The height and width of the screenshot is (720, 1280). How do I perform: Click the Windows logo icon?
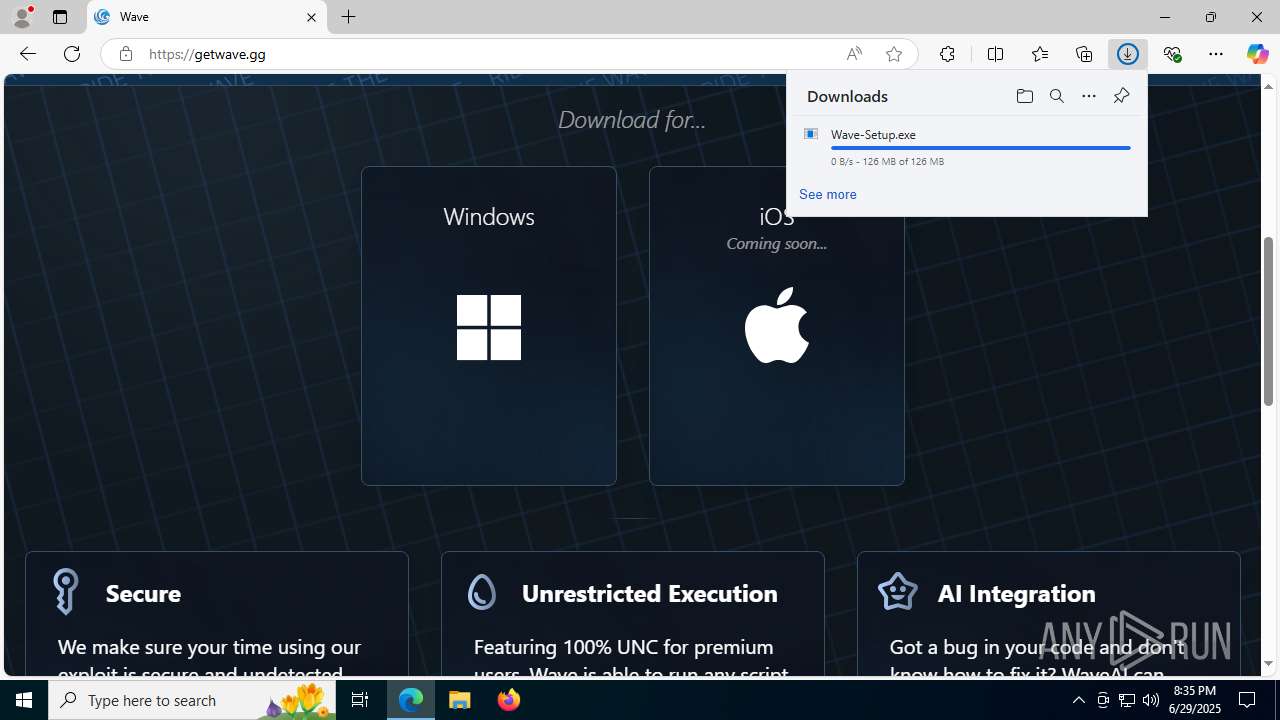click(x=489, y=327)
